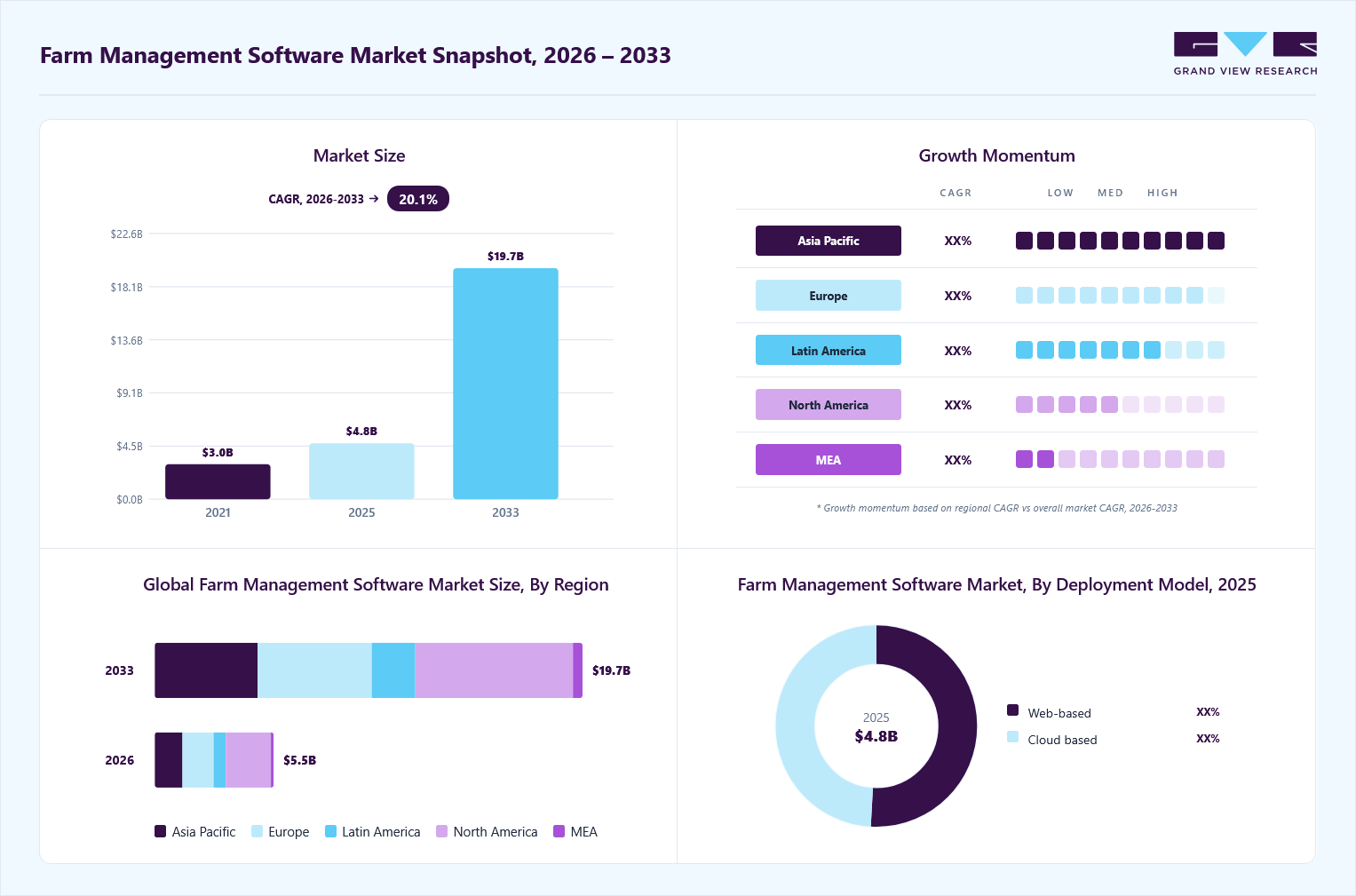Click the Market Size panel title
The width and height of the screenshot is (1356, 896).
[x=359, y=155]
